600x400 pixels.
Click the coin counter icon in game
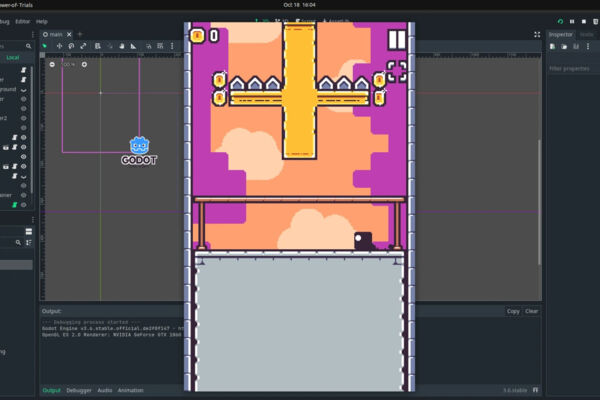(x=197, y=36)
